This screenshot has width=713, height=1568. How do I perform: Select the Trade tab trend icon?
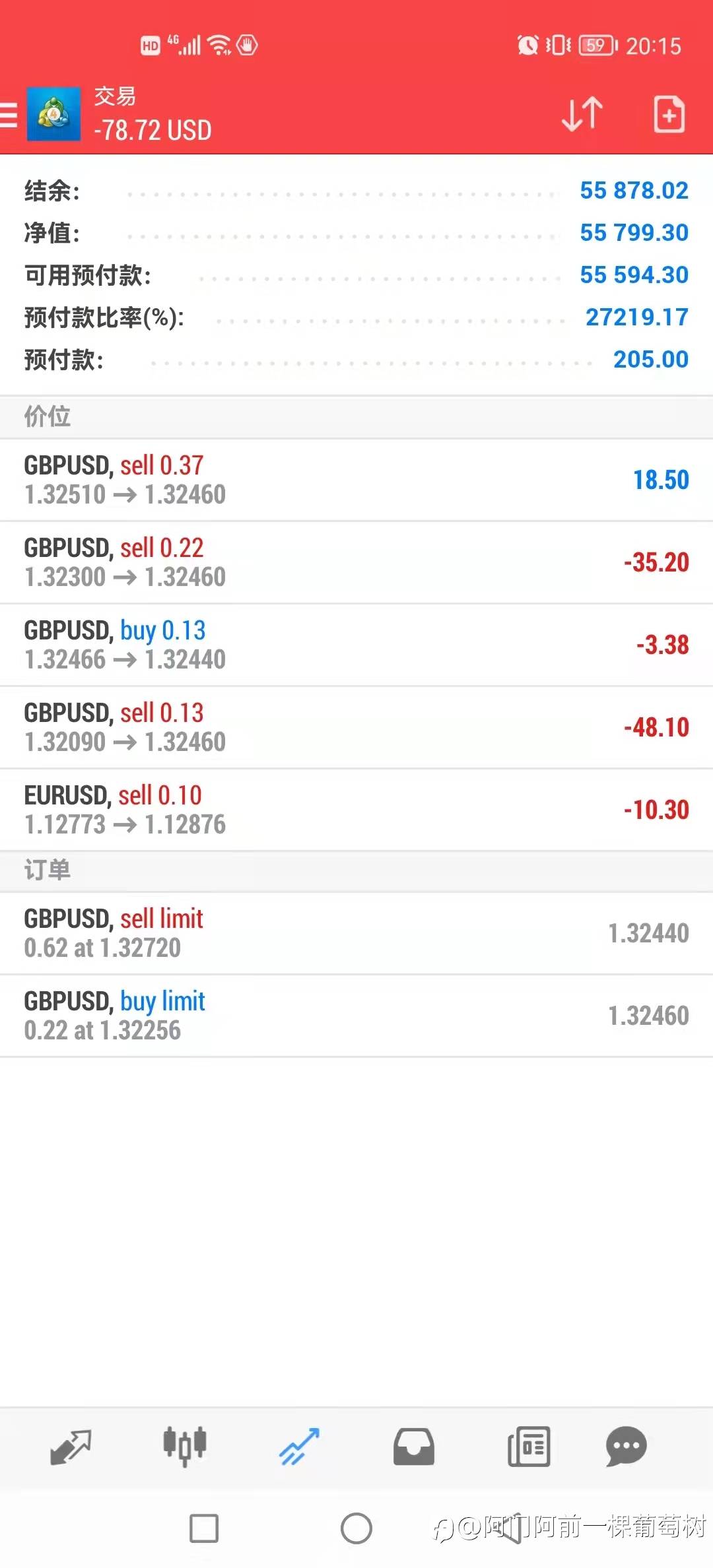[x=299, y=1447]
